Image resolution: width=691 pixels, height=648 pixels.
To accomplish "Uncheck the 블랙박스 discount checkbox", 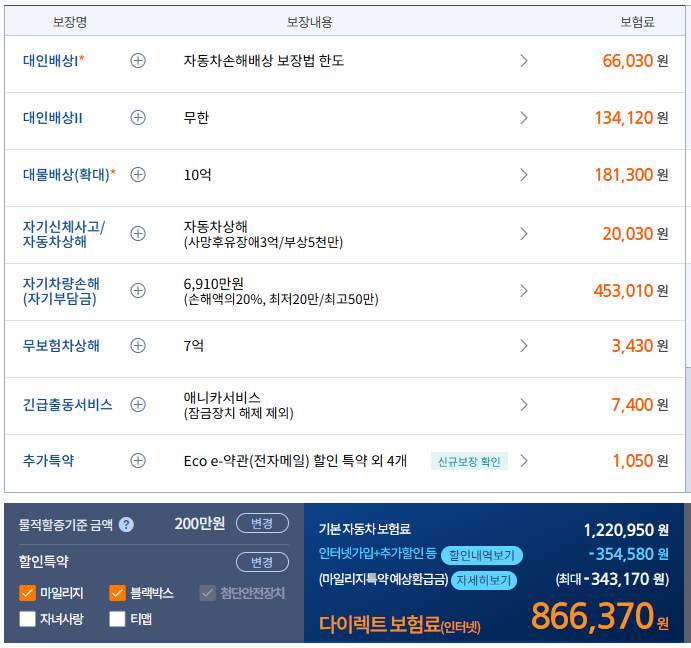I will (x=117, y=593).
